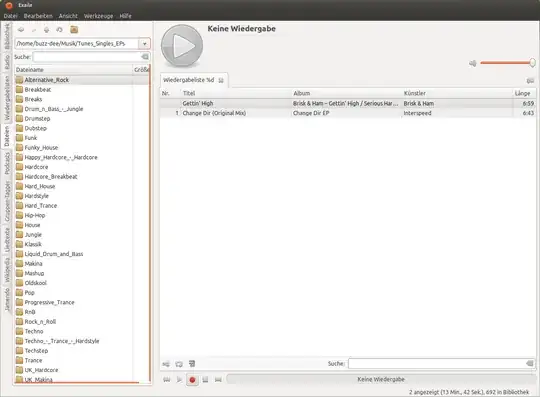The width and height of the screenshot is (540, 397).
Task: Click the back arrow in files panel
Action: tap(21, 30)
